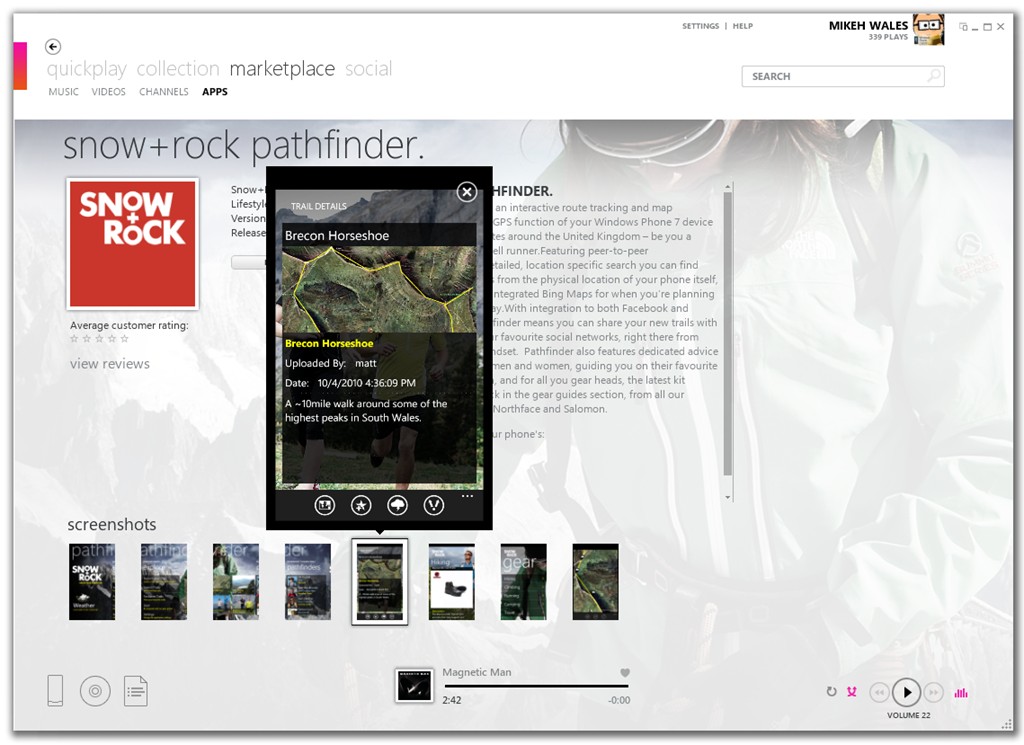Click the SEARCH input field

tap(843, 76)
